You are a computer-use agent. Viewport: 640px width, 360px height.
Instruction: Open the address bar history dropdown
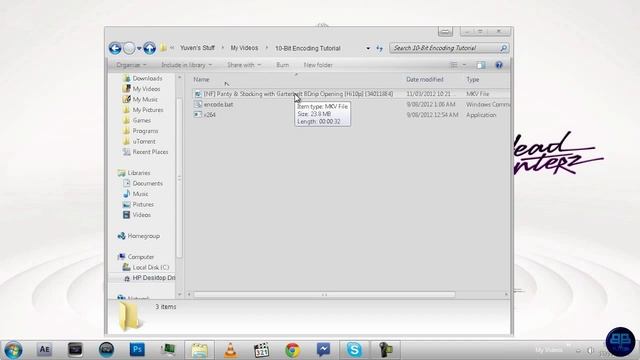click(x=368, y=48)
